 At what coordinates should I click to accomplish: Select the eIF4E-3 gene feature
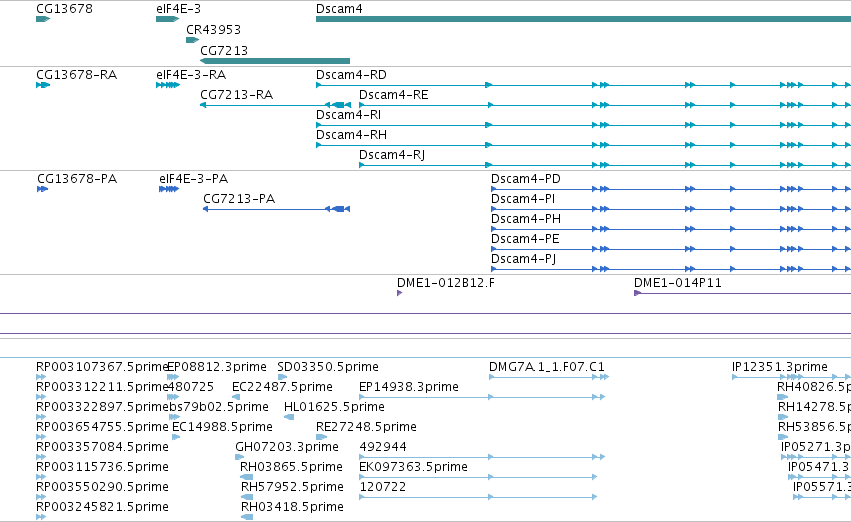pyautogui.click(x=167, y=19)
